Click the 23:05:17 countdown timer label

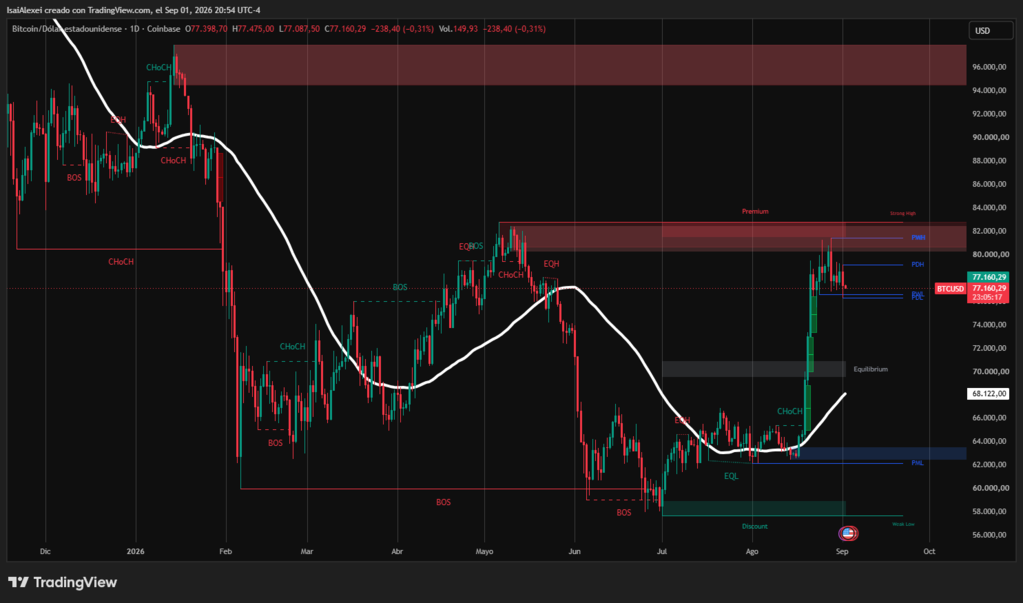pos(988,297)
